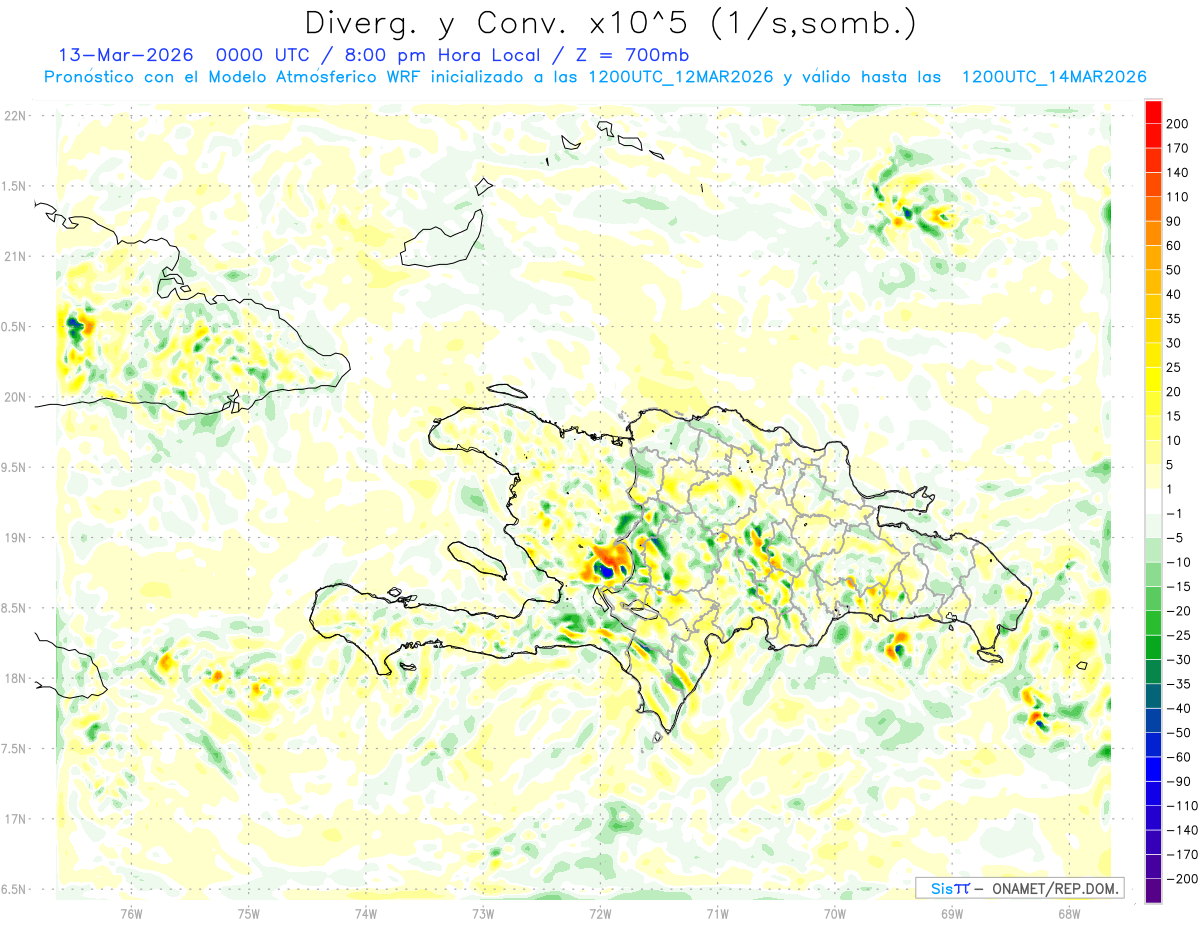Screen dimensions: 1200x927
Task: Click the "70W" longitude label
Action: pos(835,913)
